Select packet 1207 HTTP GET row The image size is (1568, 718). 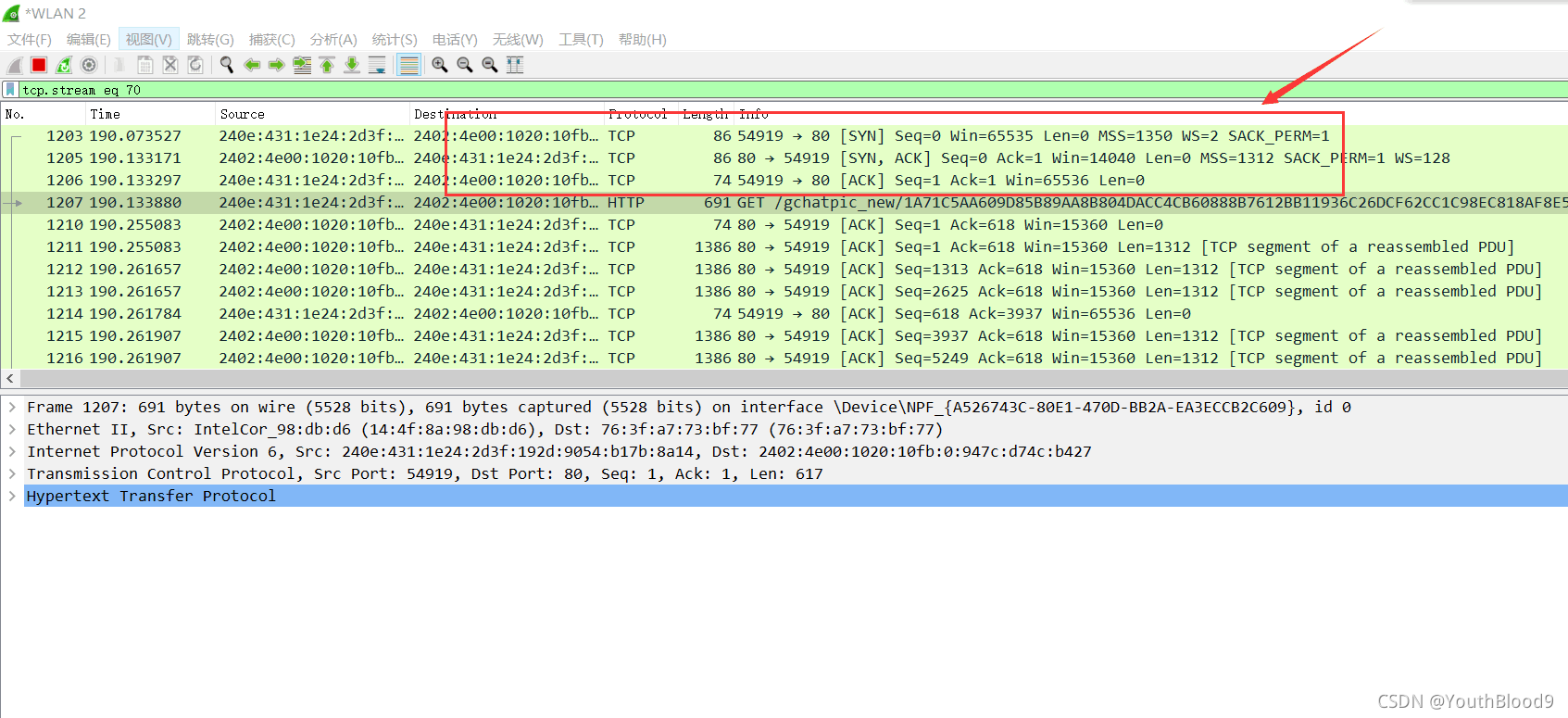pyautogui.click(x=784, y=202)
